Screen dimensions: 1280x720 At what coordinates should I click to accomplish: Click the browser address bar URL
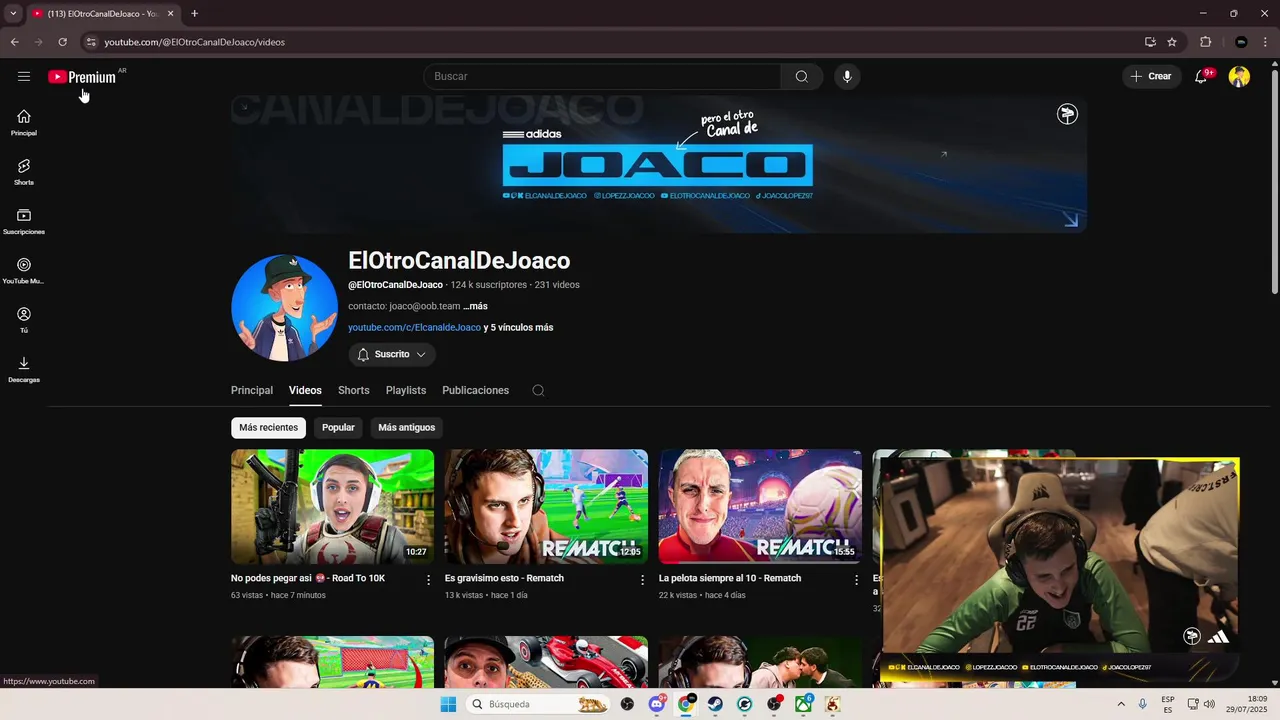tap(195, 42)
